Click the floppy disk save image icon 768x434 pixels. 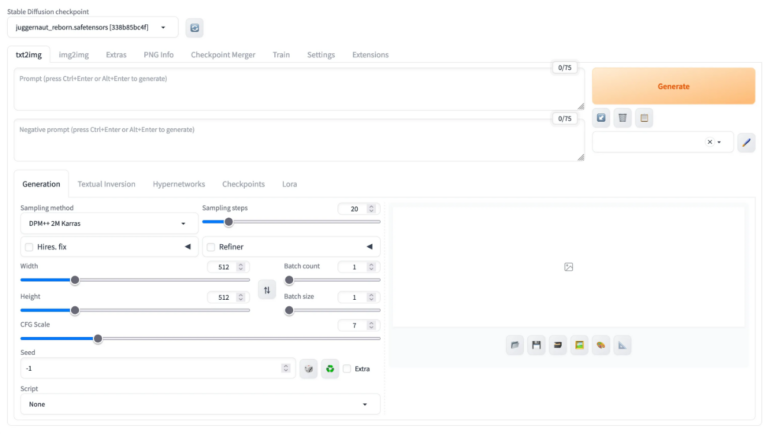pos(537,346)
